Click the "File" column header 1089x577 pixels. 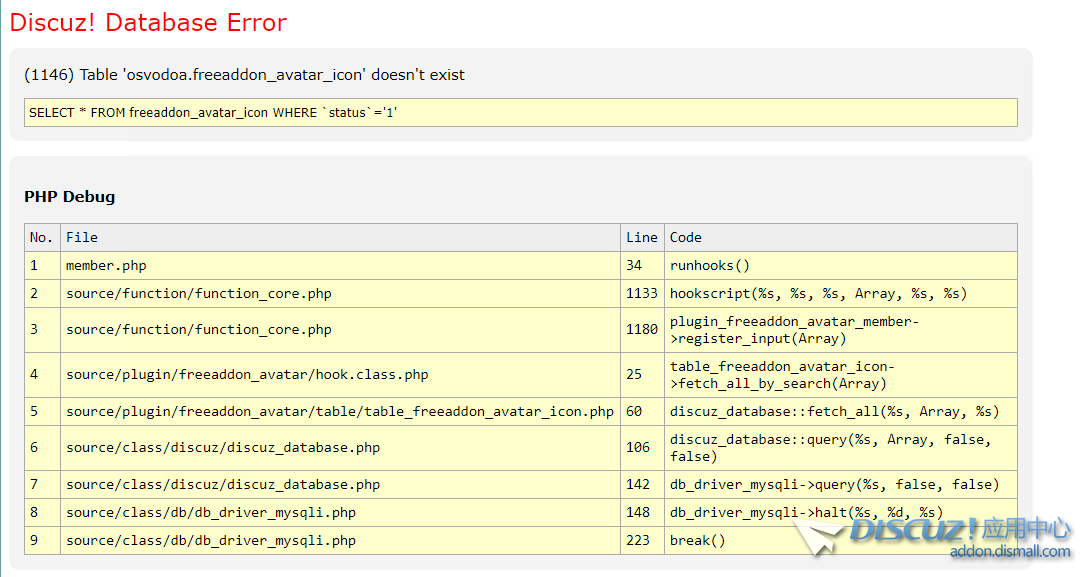coord(340,237)
